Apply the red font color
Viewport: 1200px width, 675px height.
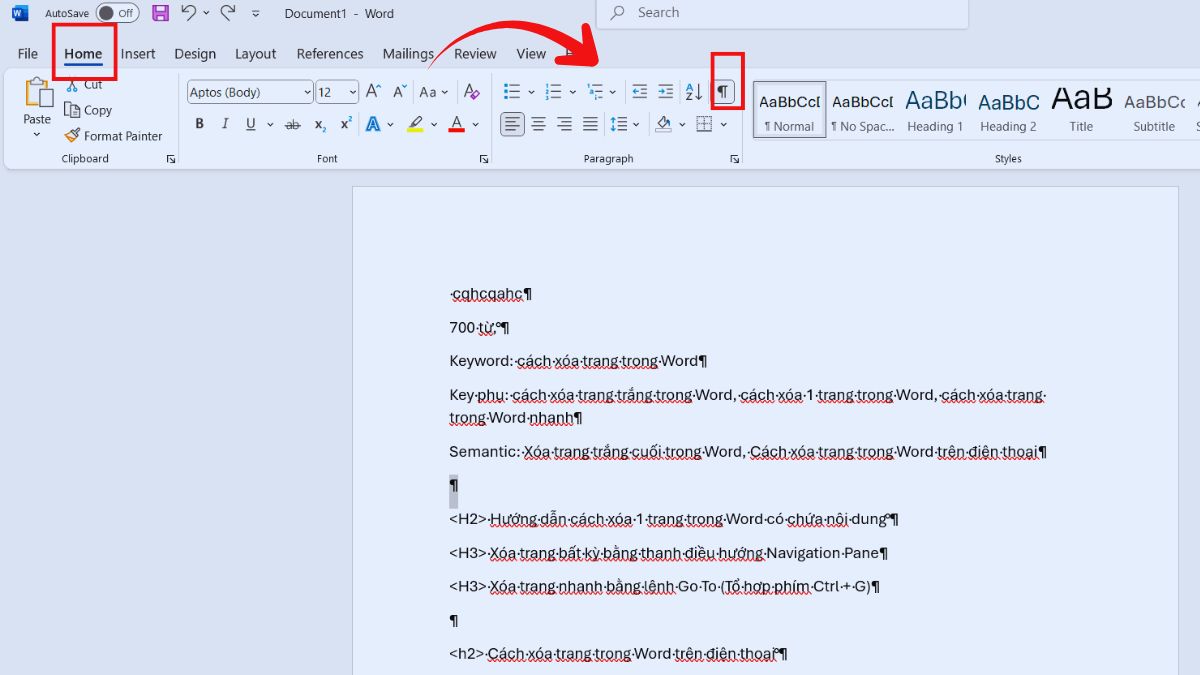pos(457,124)
